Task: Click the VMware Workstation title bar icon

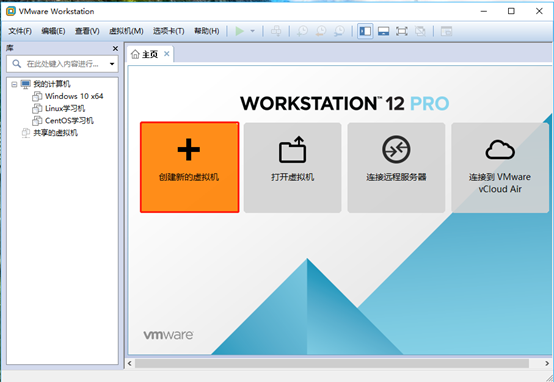Action: [x=11, y=11]
